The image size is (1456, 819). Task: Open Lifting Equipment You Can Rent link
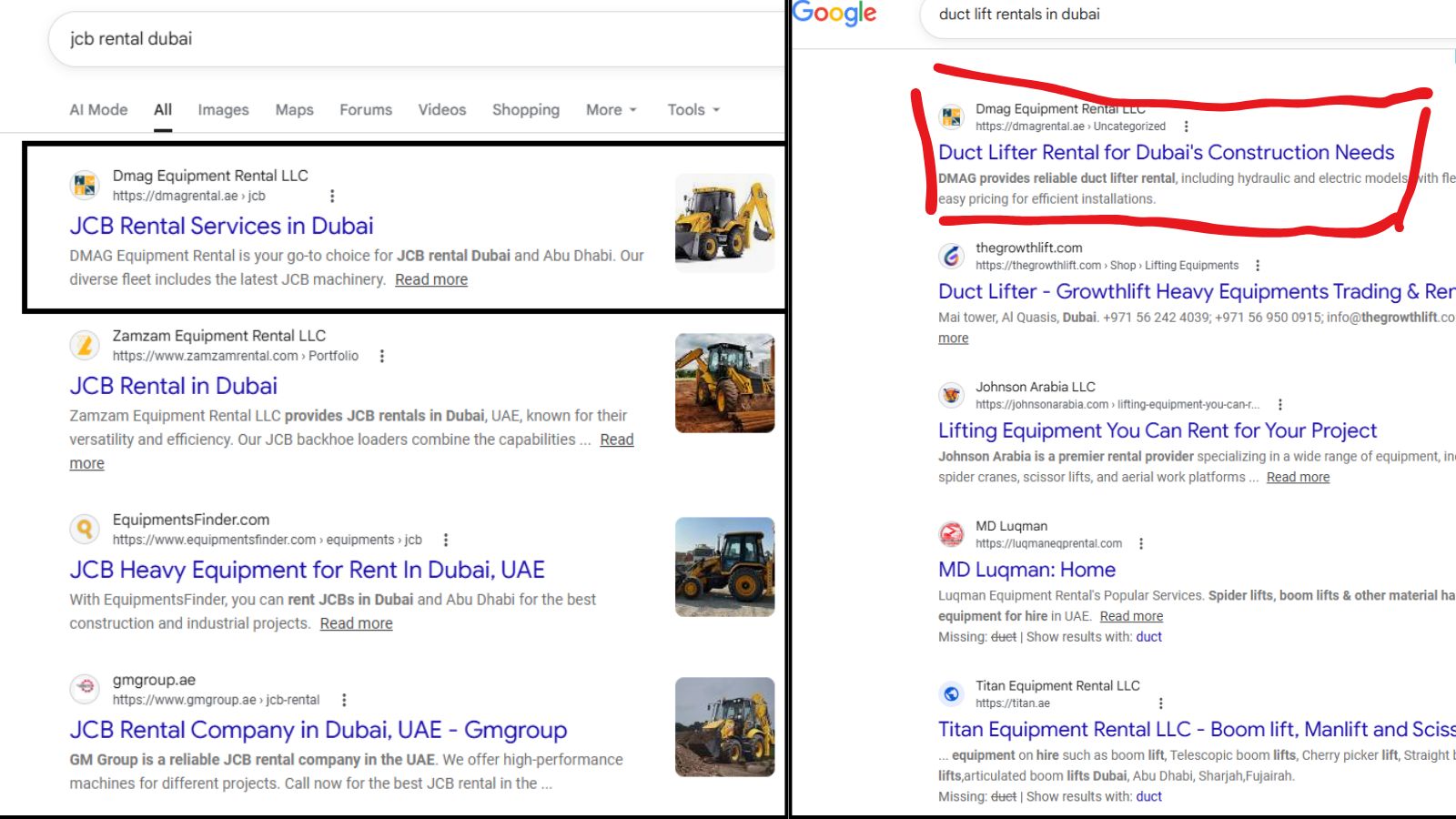pos(1158,430)
